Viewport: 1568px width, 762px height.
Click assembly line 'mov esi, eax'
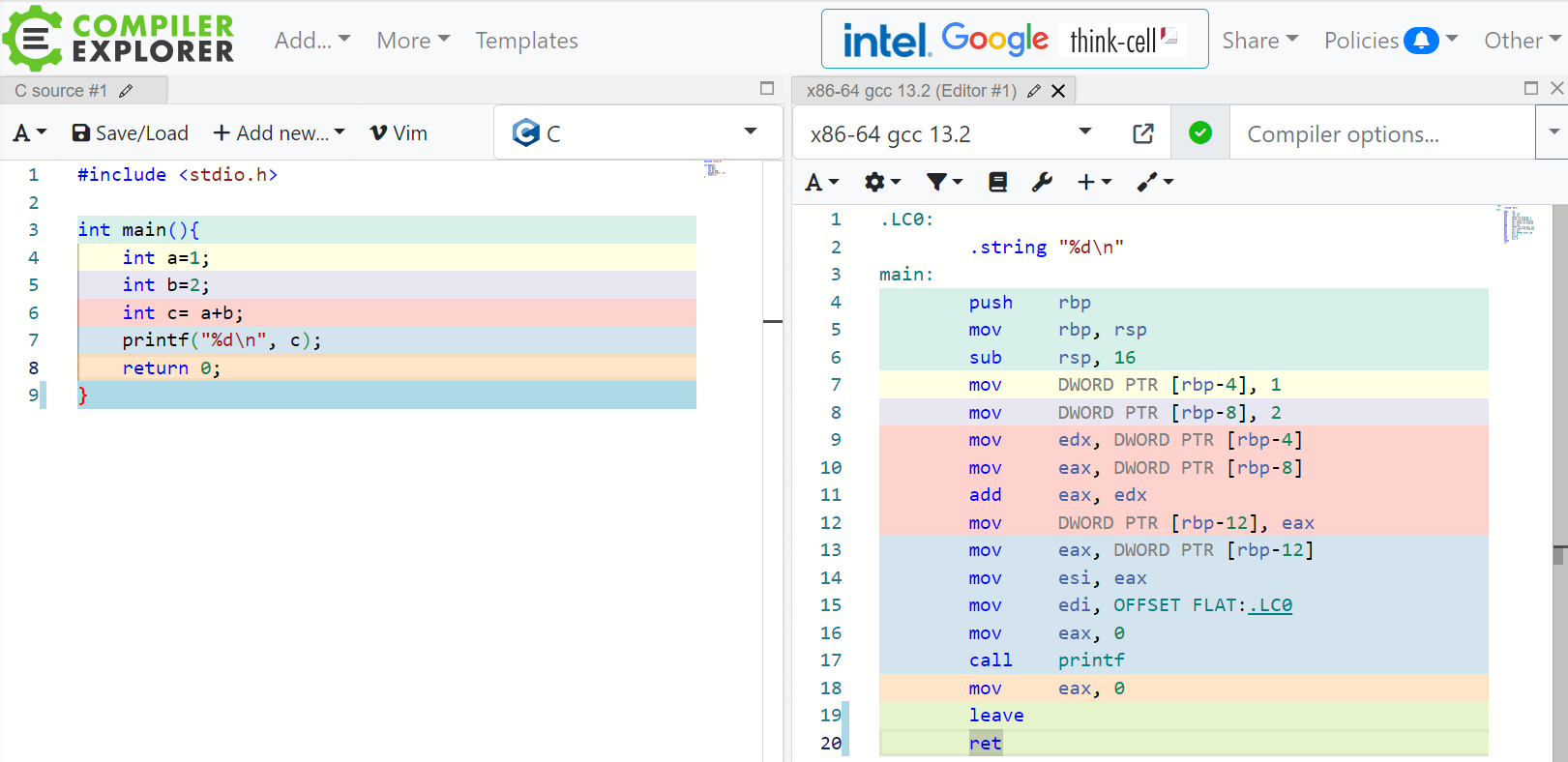[x=1058, y=578]
